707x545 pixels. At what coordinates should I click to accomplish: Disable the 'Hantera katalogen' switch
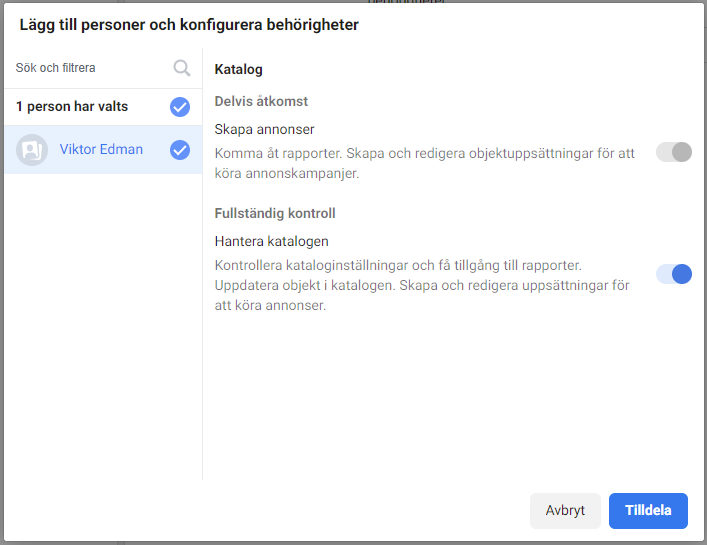(674, 274)
